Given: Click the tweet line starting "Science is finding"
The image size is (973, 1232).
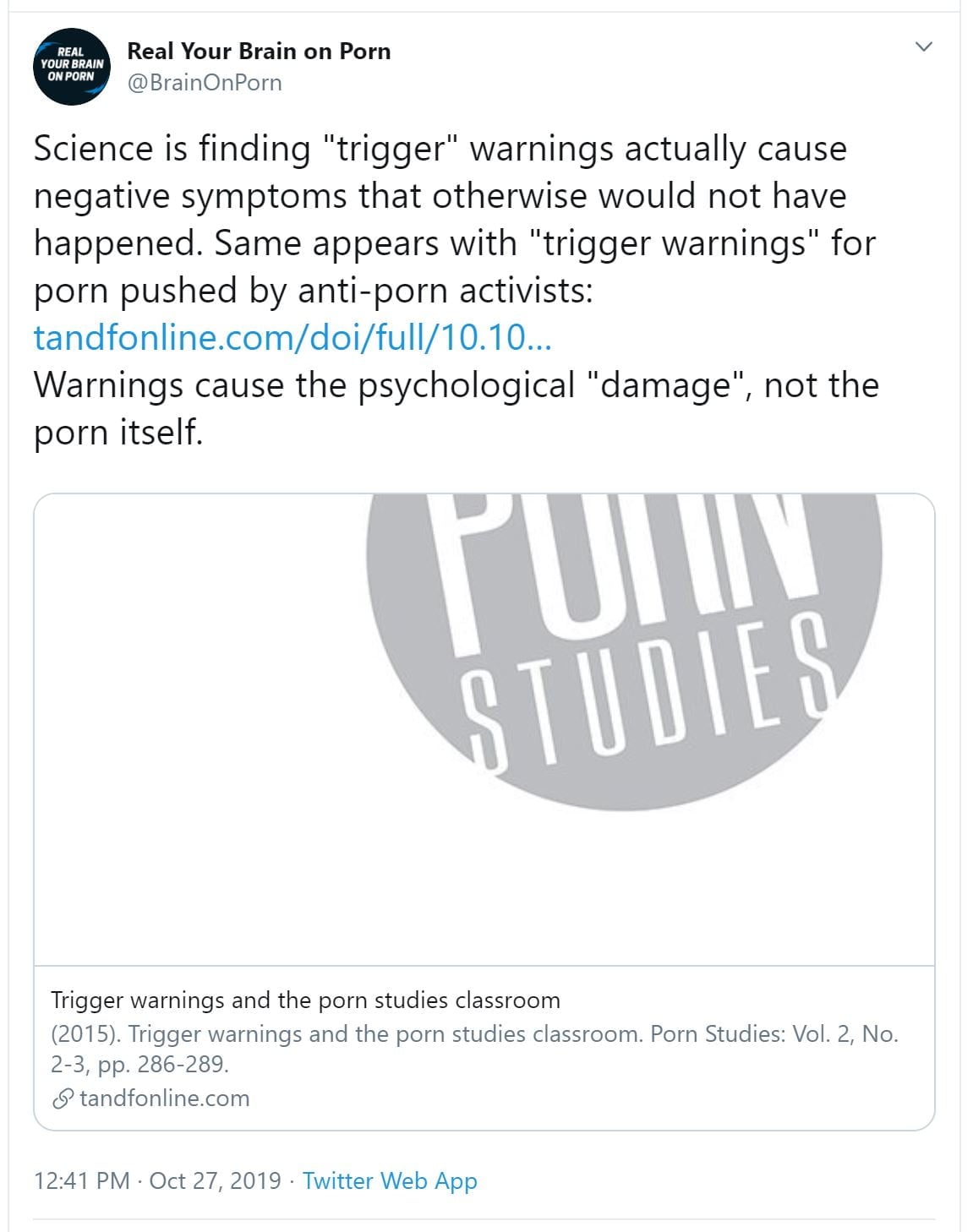Looking at the screenshot, I should tap(440, 150).
